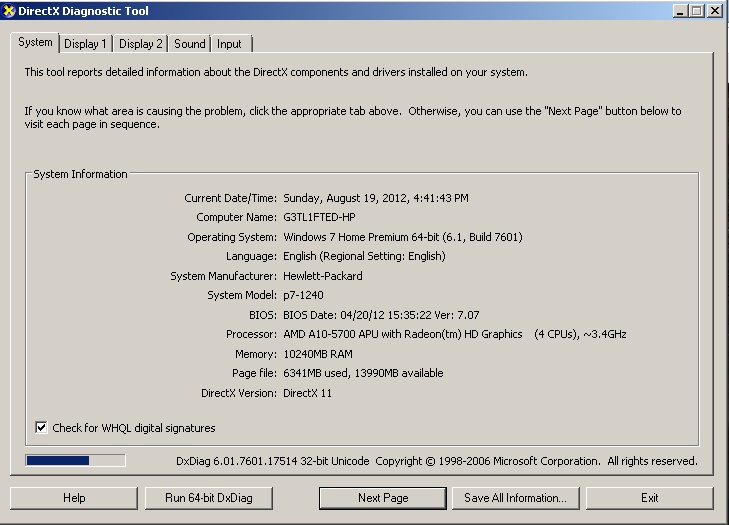
Task: Toggle Check for WHQL digital signatures
Action: click(x=41, y=427)
